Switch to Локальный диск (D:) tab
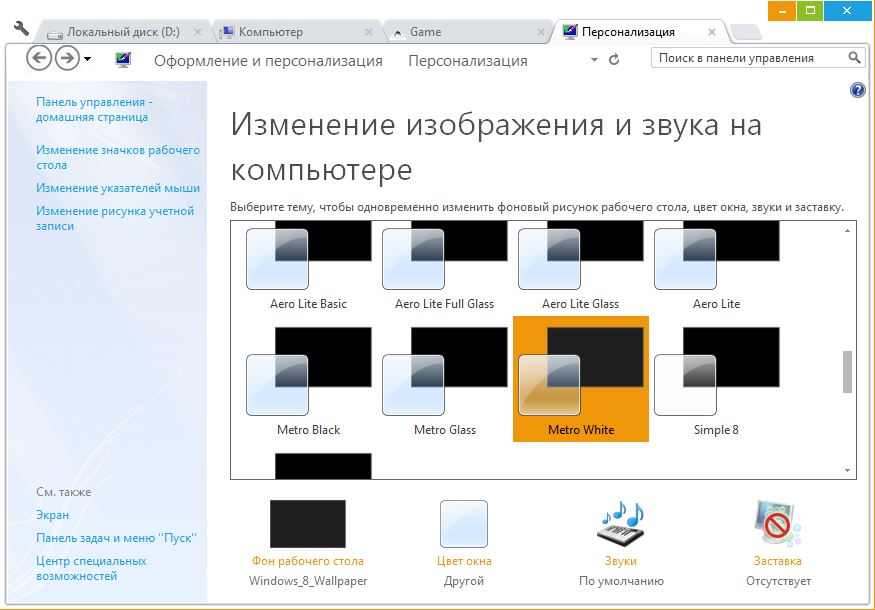Screen dimensions: 875x610 tap(123, 32)
